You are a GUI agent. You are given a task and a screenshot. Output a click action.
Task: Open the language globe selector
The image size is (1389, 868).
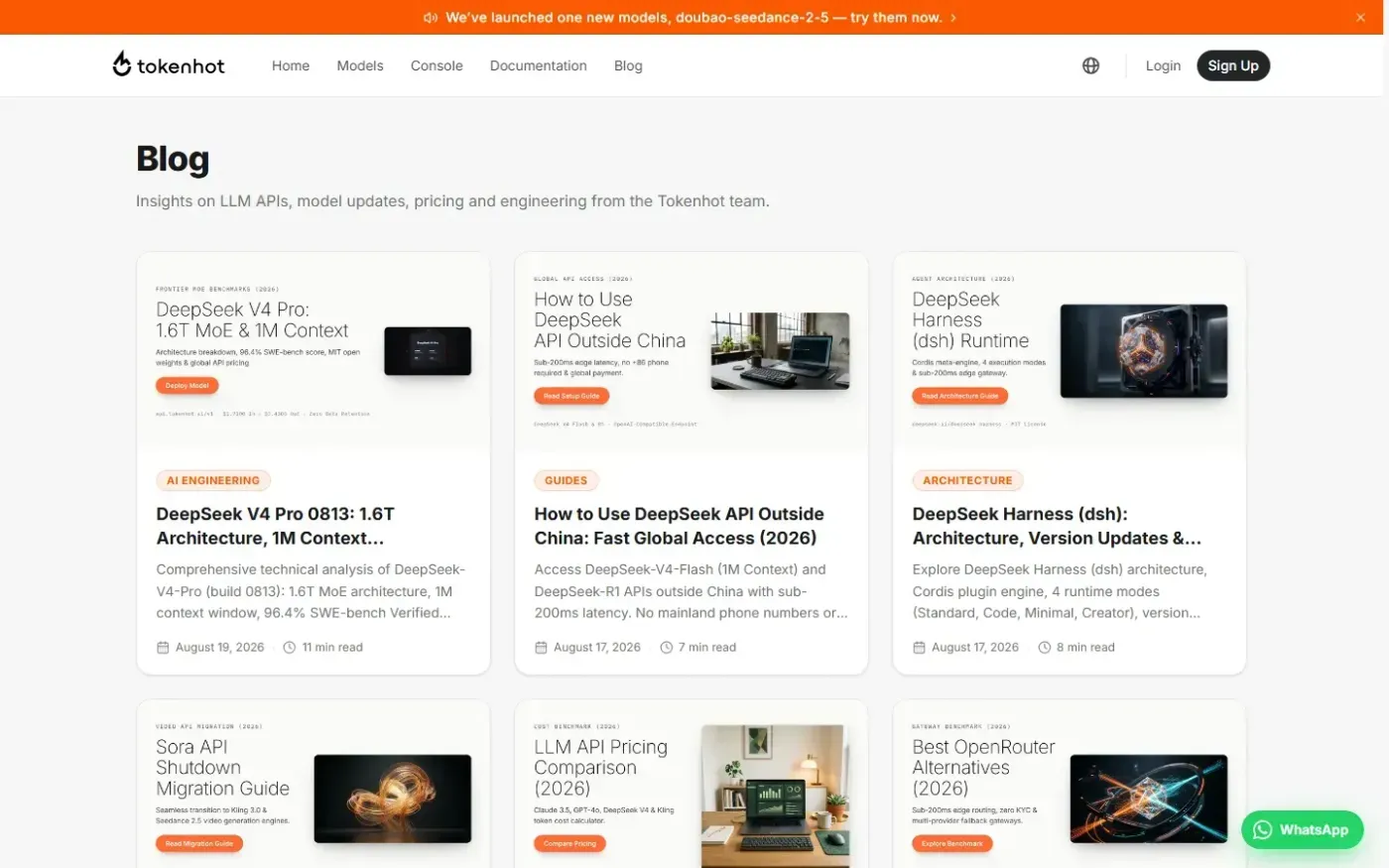[1090, 65]
